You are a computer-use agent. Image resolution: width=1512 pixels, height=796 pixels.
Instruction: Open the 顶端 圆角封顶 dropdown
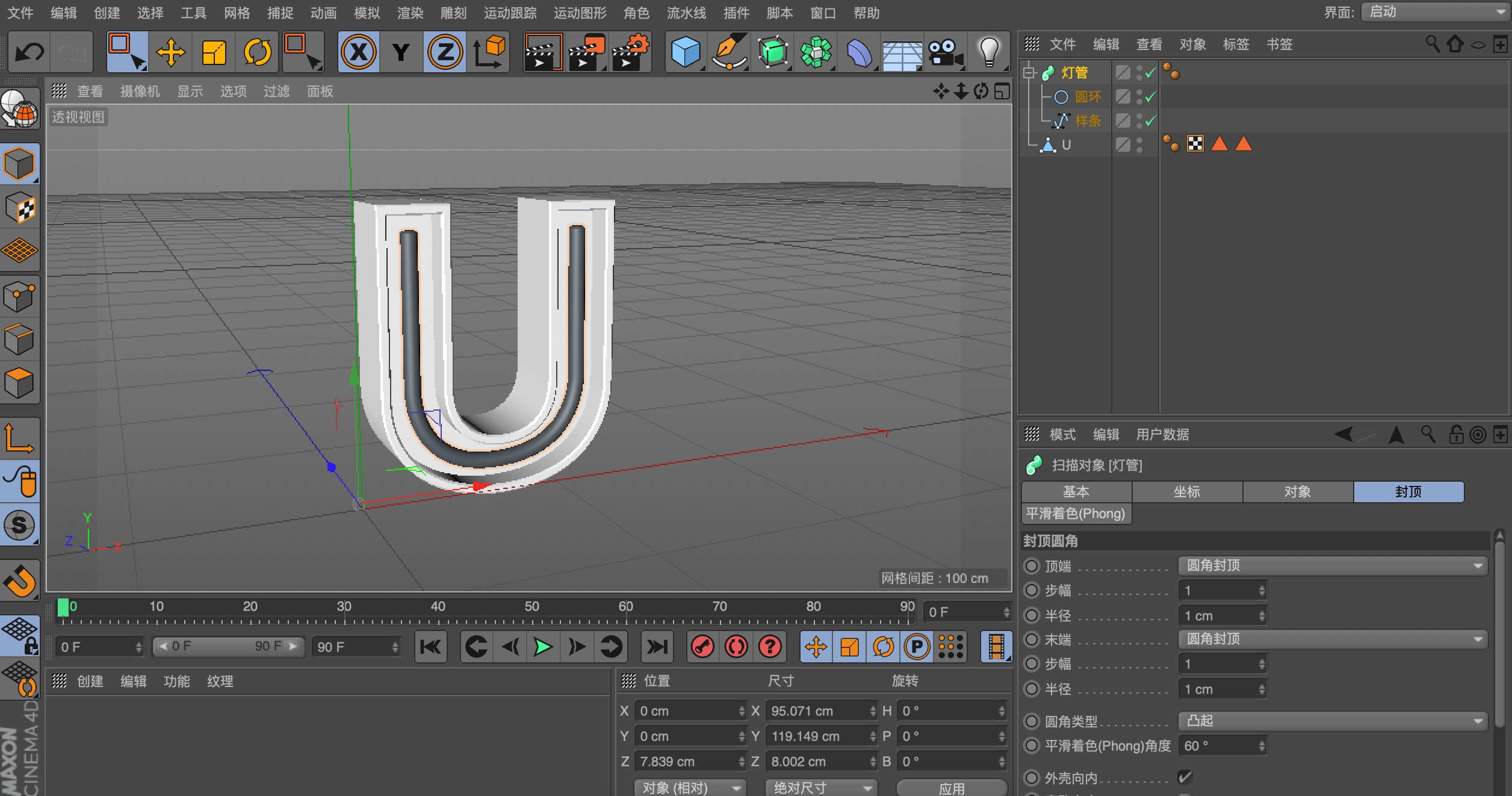pyautogui.click(x=1332, y=565)
